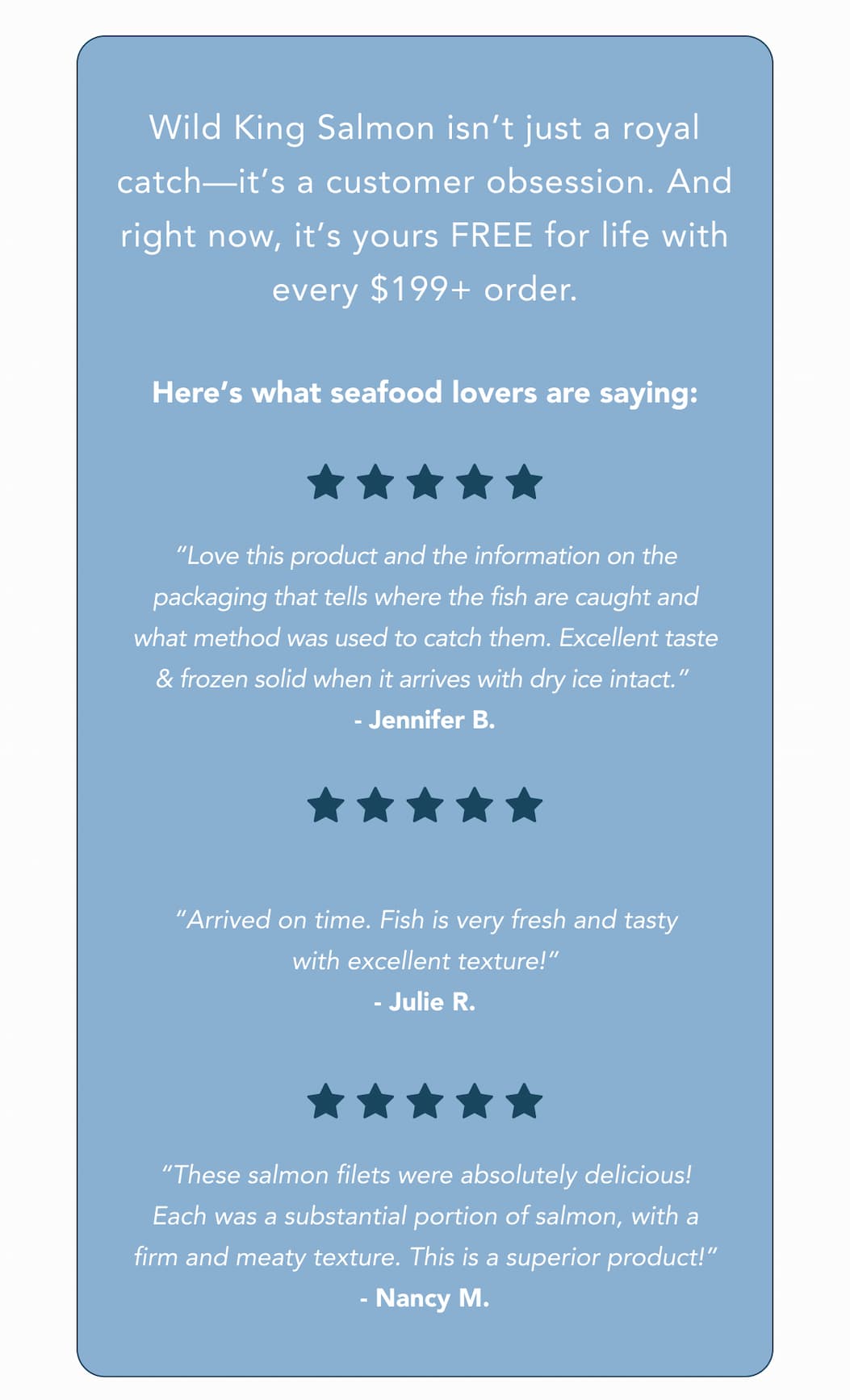Click the fifth star above Nancy M.'s review
The height and width of the screenshot is (1400, 850).
(x=525, y=1101)
